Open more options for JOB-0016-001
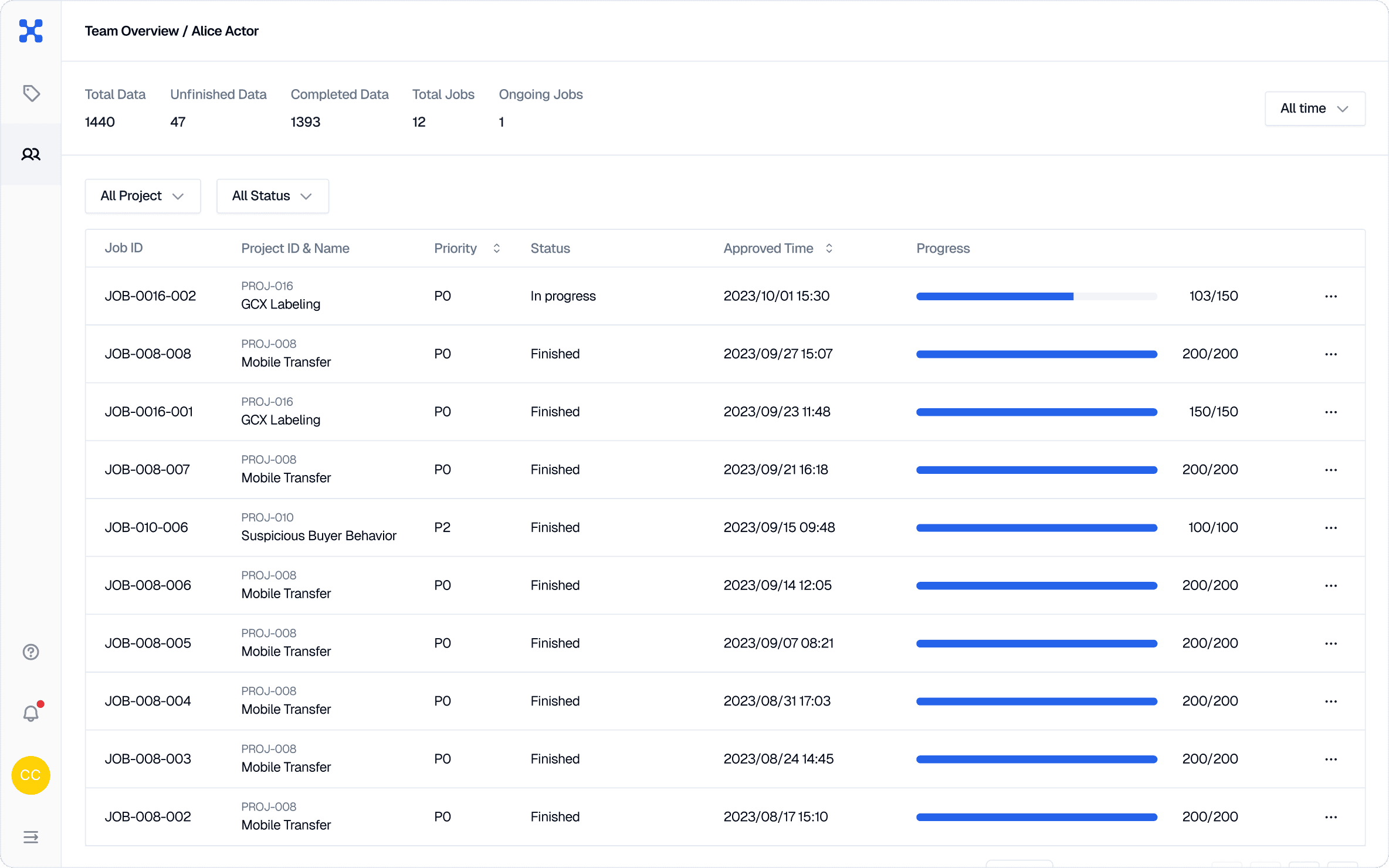The image size is (1389, 868). 1331,412
